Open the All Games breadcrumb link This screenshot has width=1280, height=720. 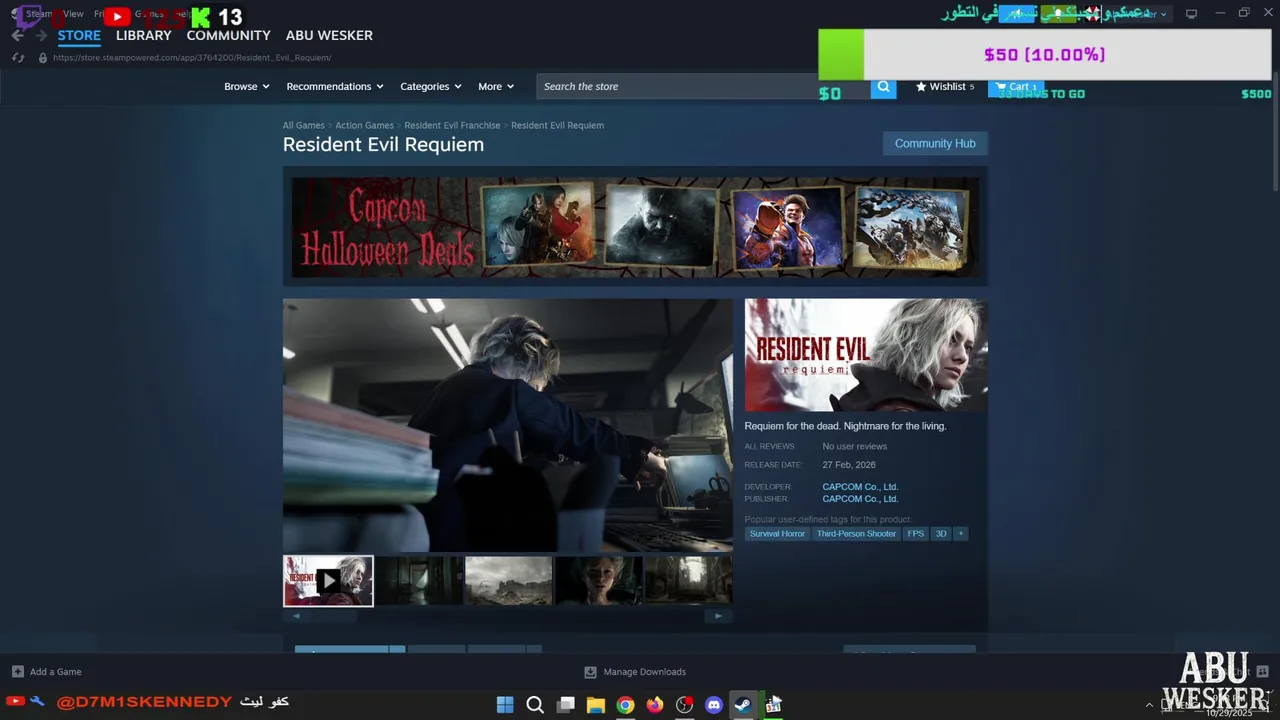coord(303,126)
